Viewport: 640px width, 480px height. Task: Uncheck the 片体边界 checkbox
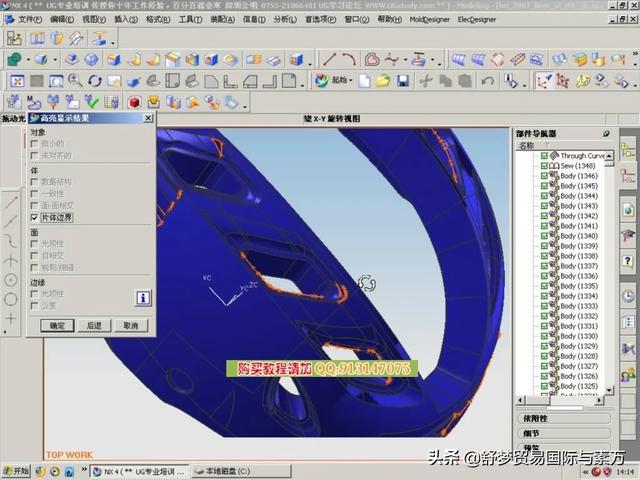(35, 217)
